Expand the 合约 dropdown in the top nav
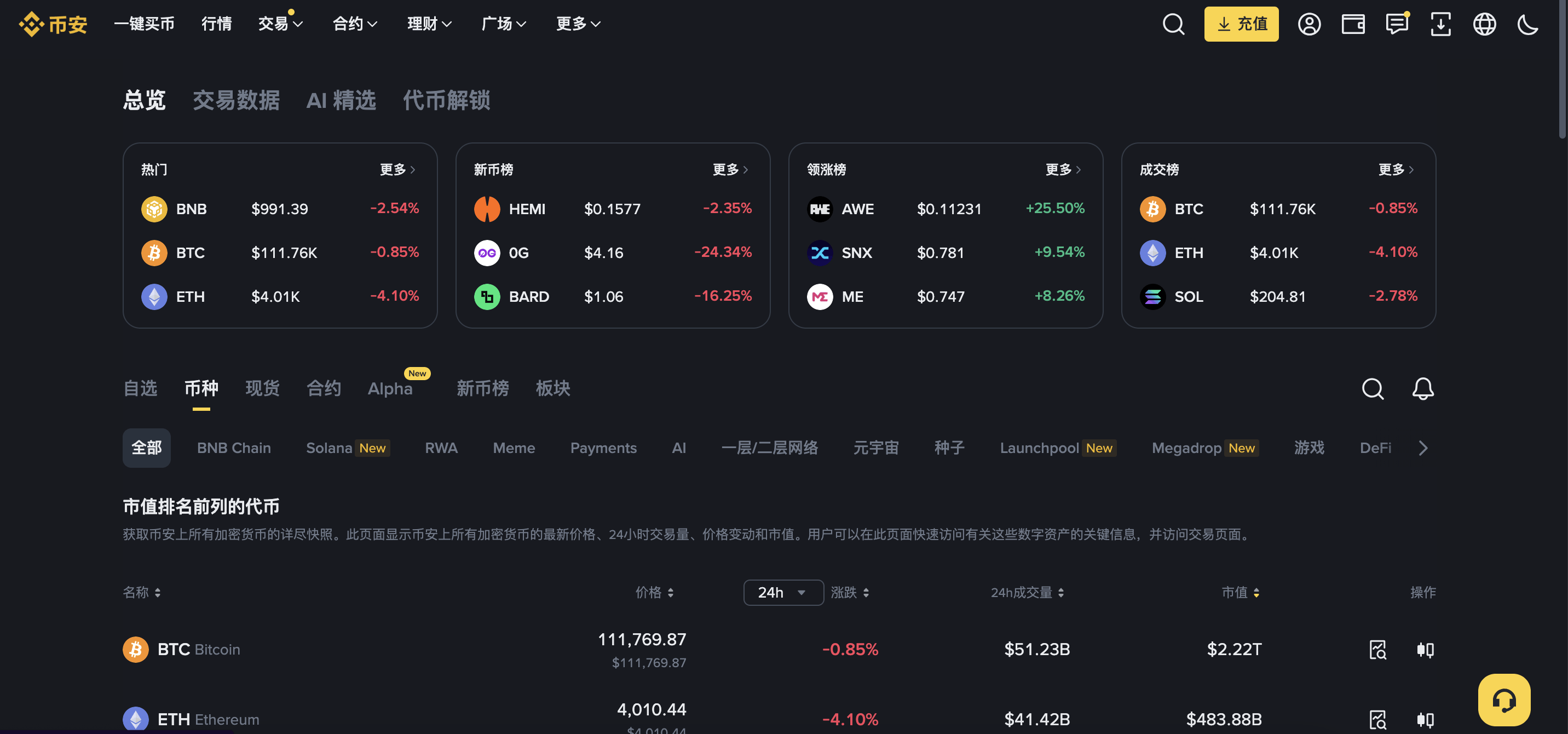Viewport: 1568px width, 734px height. pos(355,24)
